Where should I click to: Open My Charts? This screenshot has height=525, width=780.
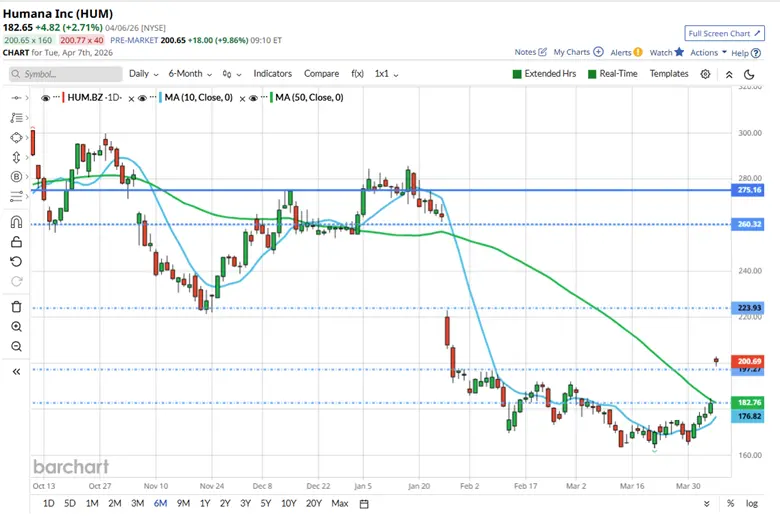[579, 52]
